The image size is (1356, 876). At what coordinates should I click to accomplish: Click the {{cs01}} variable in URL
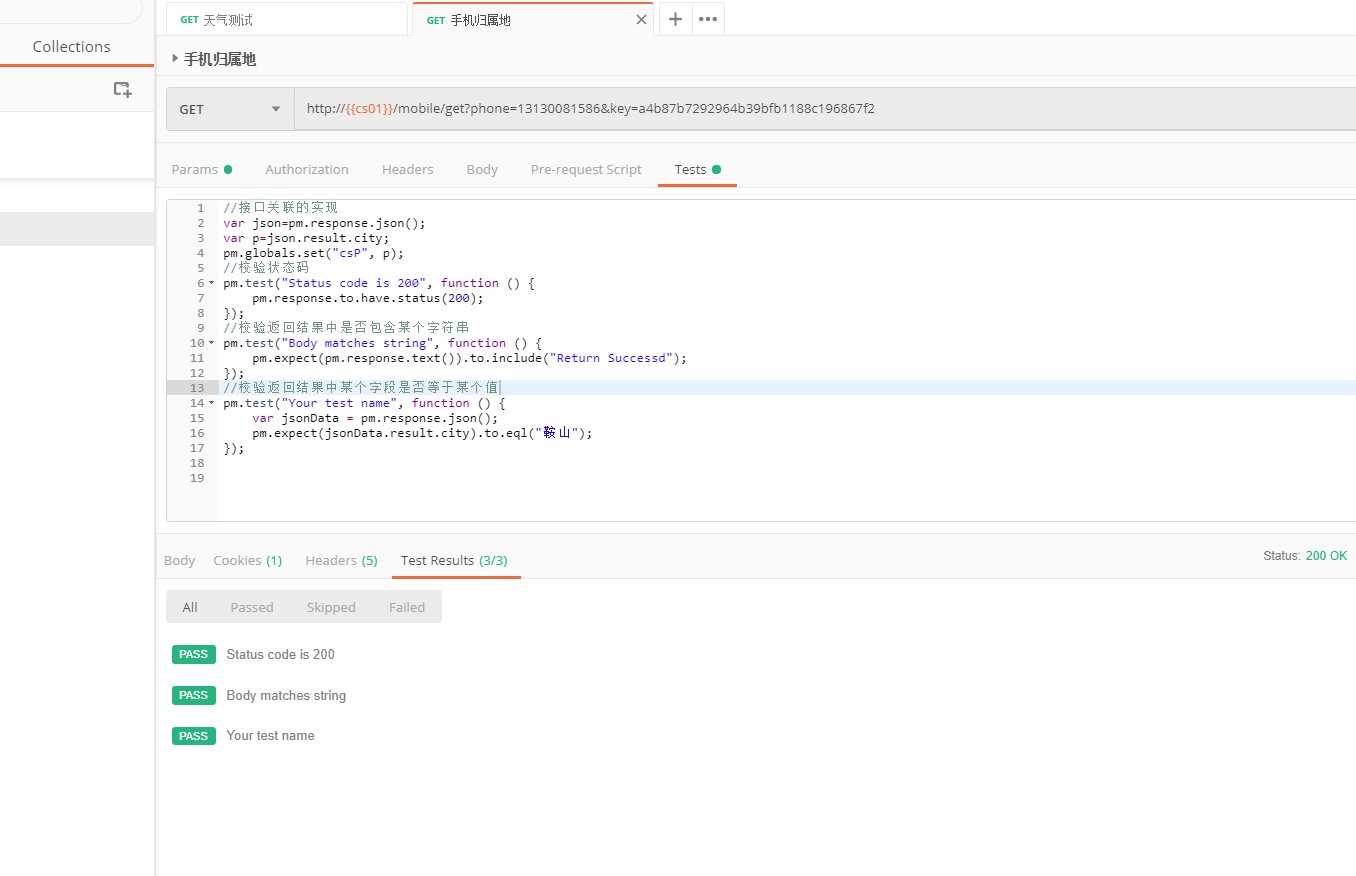pyautogui.click(x=369, y=109)
